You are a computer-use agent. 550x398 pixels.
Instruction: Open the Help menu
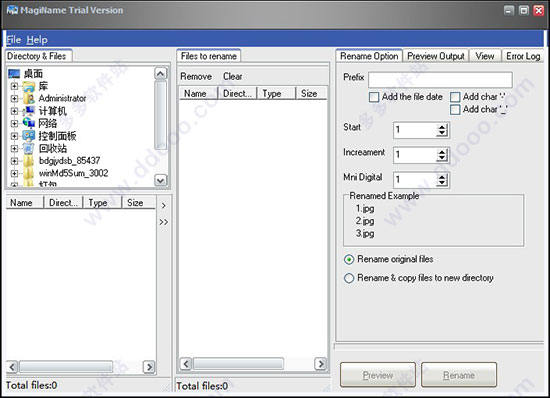pos(37,40)
